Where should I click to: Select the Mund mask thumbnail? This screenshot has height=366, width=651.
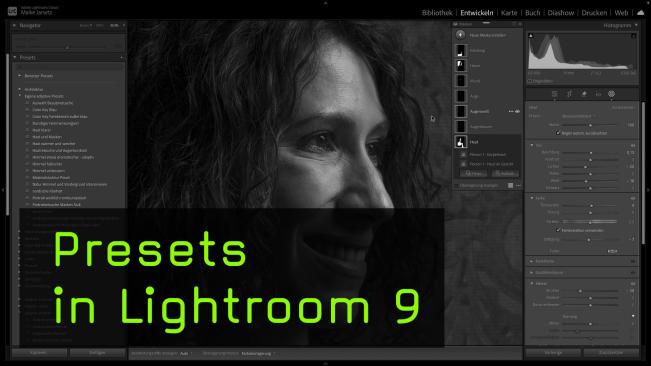(460, 81)
